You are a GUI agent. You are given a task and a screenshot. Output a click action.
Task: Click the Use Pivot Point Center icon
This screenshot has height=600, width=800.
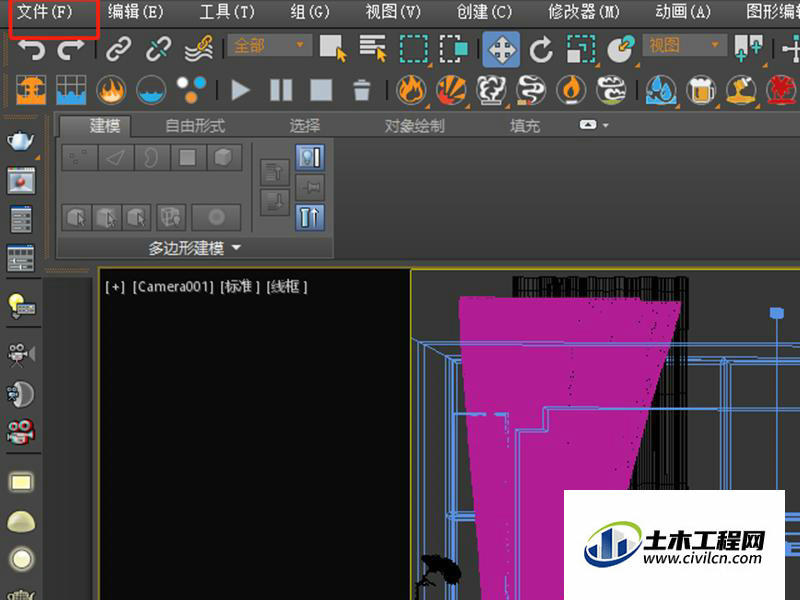[x=748, y=49]
